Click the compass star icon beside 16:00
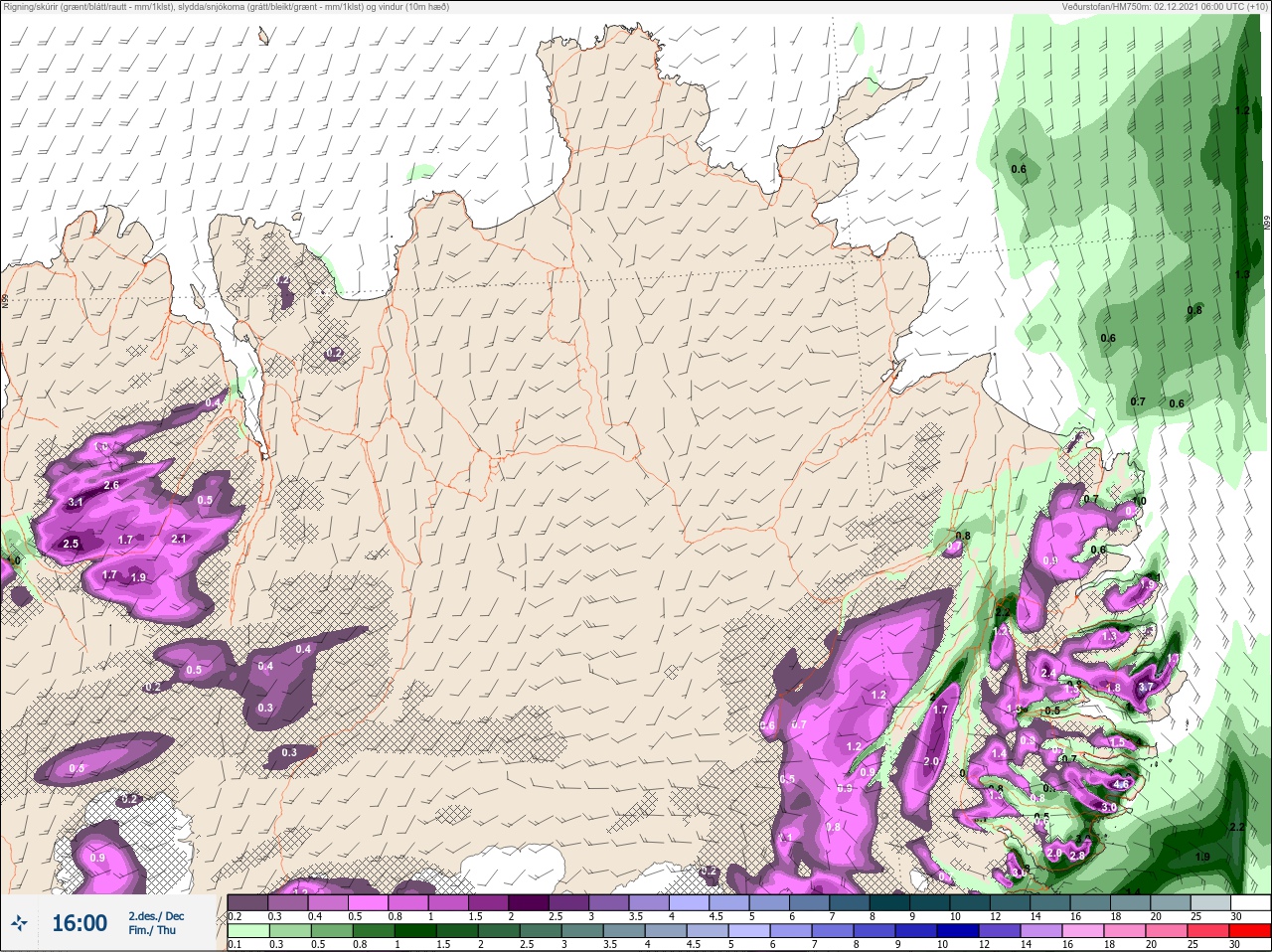Image resolution: width=1272 pixels, height=952 pixels. 19,923
